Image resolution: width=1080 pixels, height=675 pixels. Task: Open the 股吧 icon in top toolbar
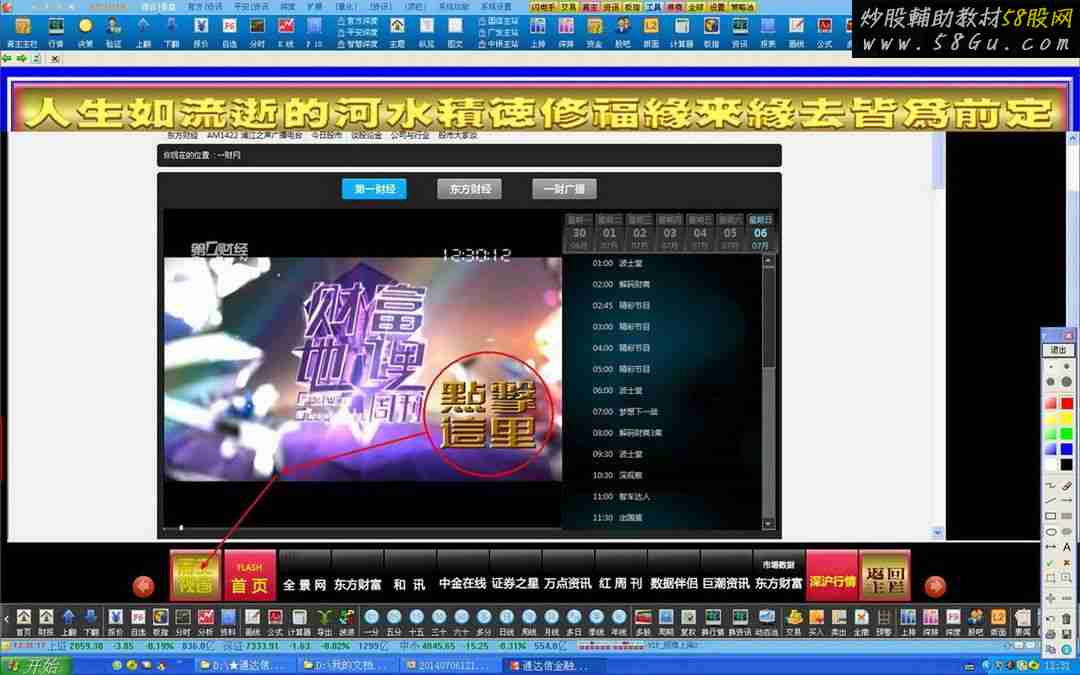coord(623,32)
